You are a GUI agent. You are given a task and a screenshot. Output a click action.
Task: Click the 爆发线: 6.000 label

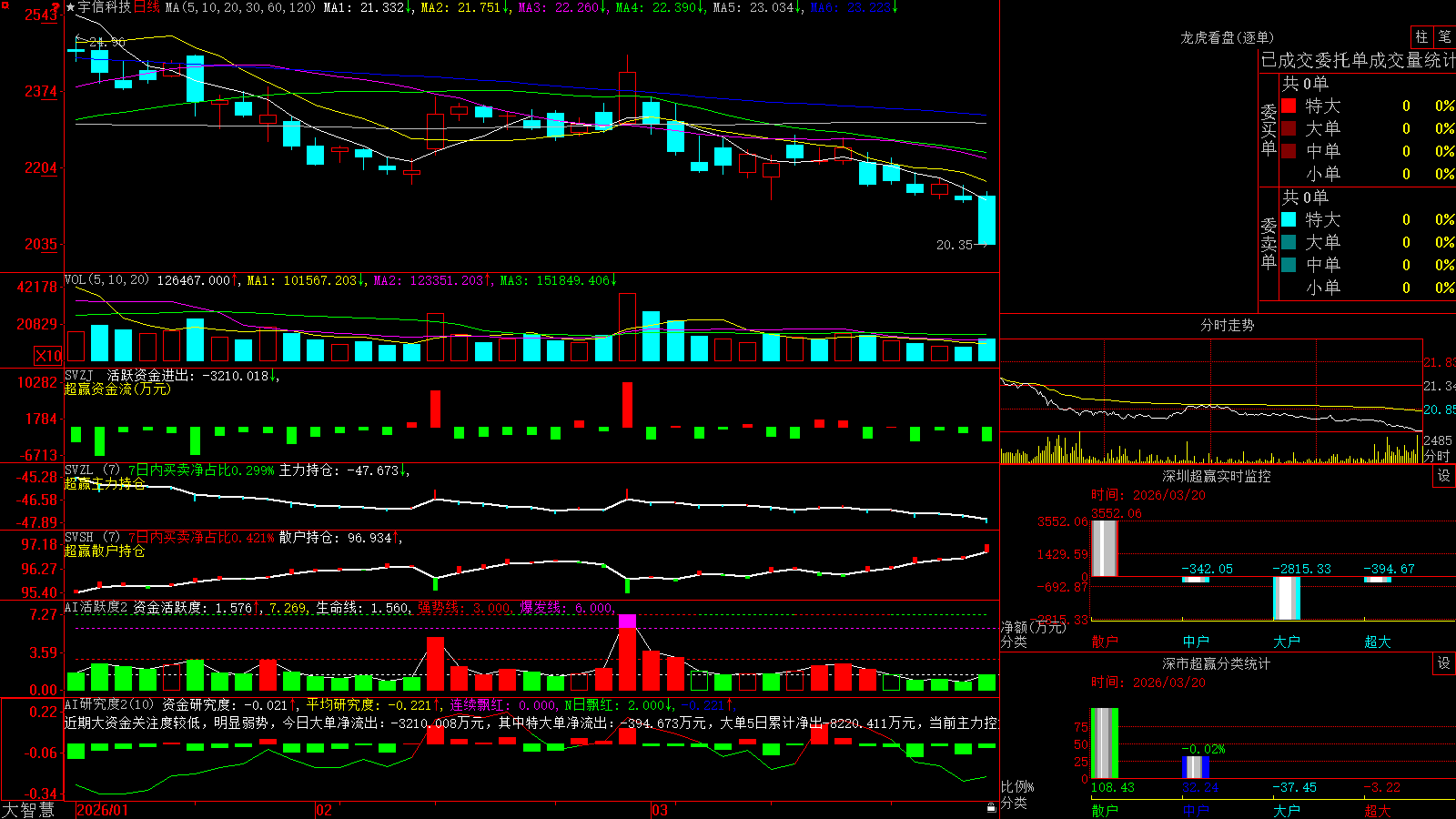(566, 608)
